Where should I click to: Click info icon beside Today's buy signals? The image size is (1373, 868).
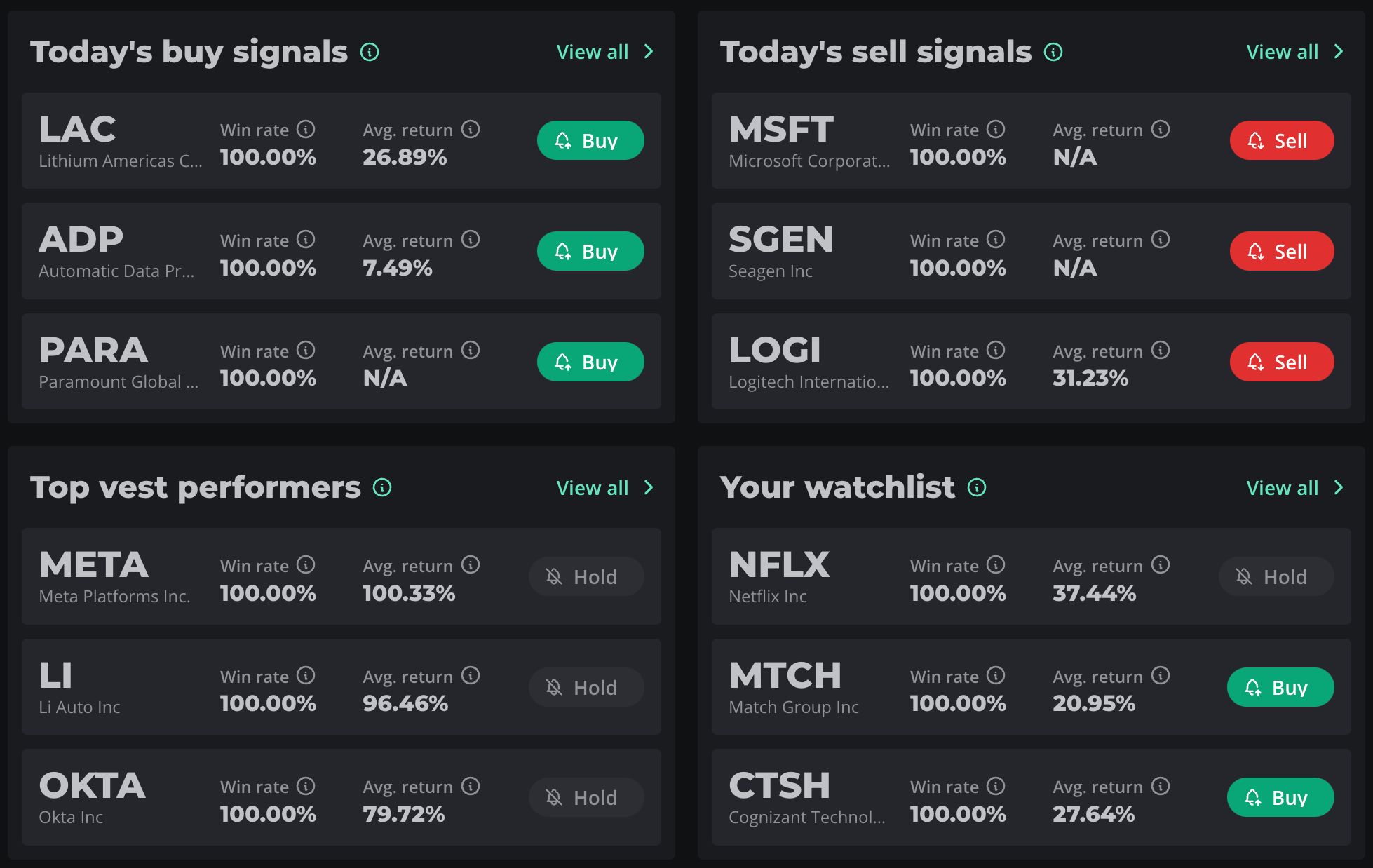(x=370, y=52)
